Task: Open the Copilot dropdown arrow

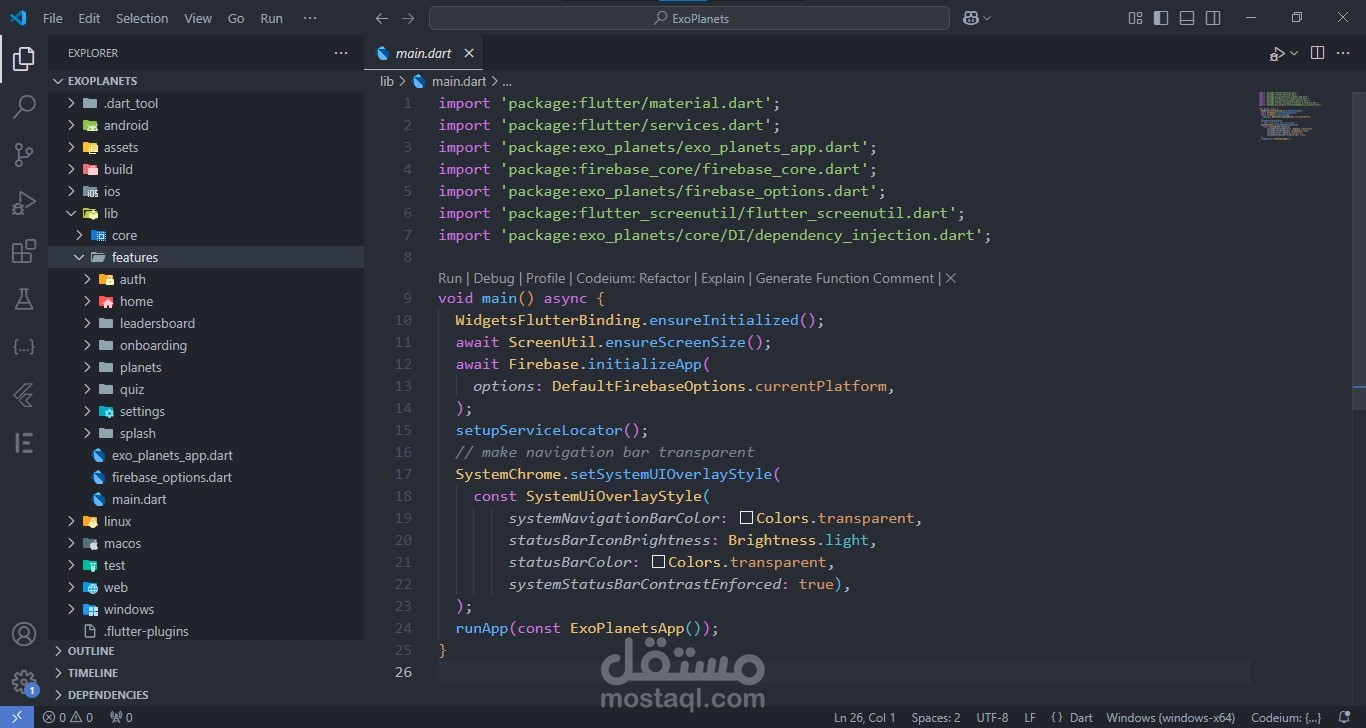Action: pyautogui.click(x=987, y=18)
